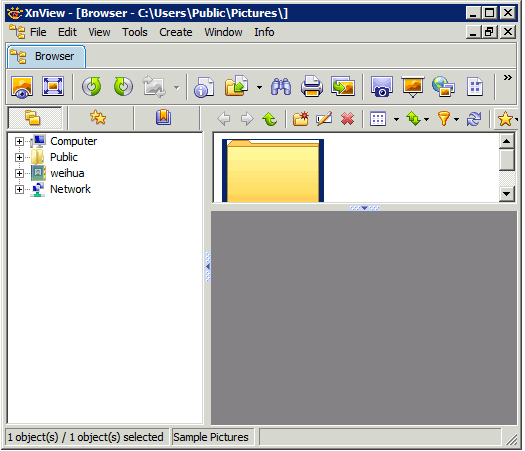Collapse the folder tree pane splitter arrow
The width and height of the screenshot is (525, 451).
pos(208,267)
